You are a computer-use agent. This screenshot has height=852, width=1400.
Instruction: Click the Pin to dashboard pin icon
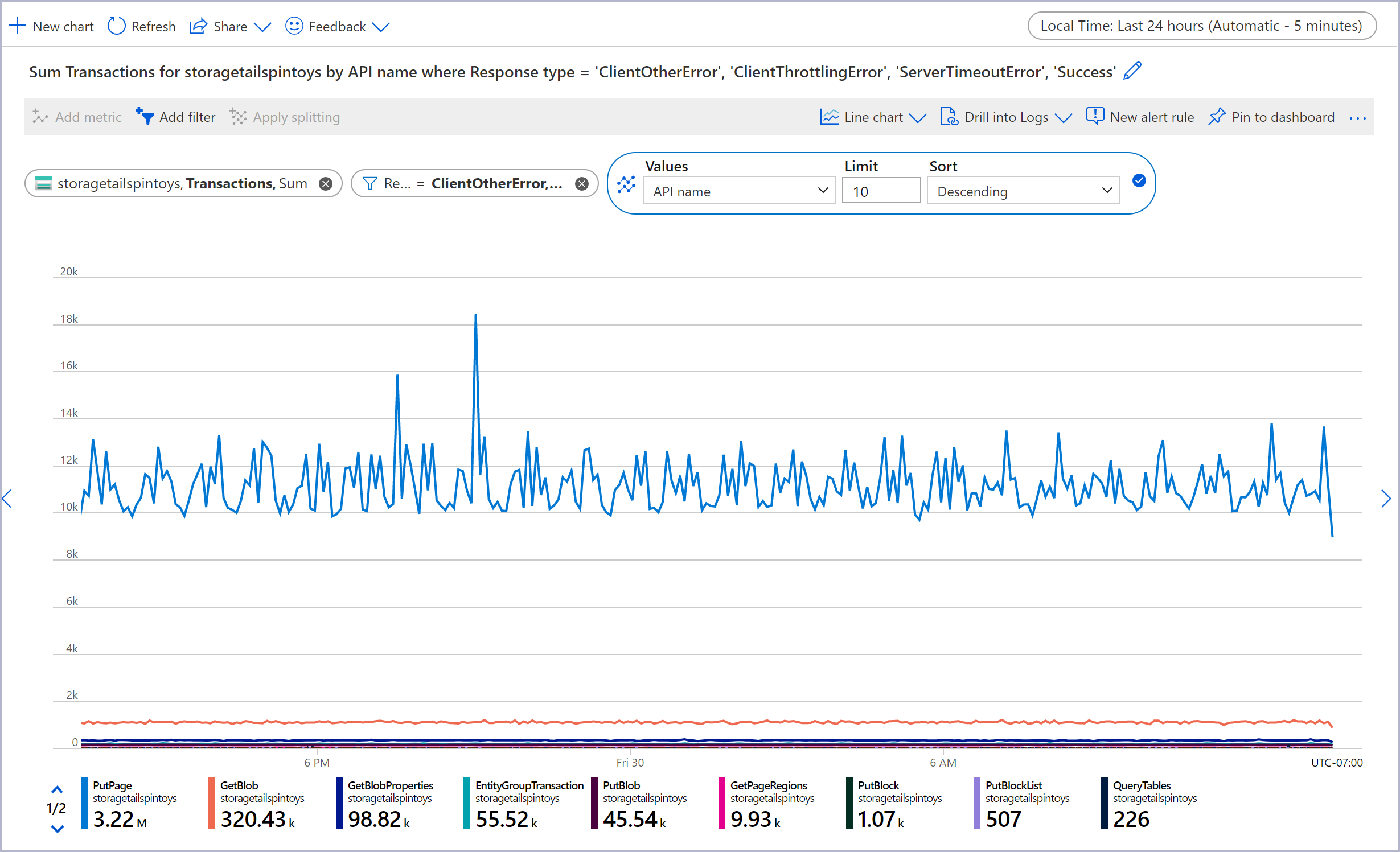pos(1217,117)
